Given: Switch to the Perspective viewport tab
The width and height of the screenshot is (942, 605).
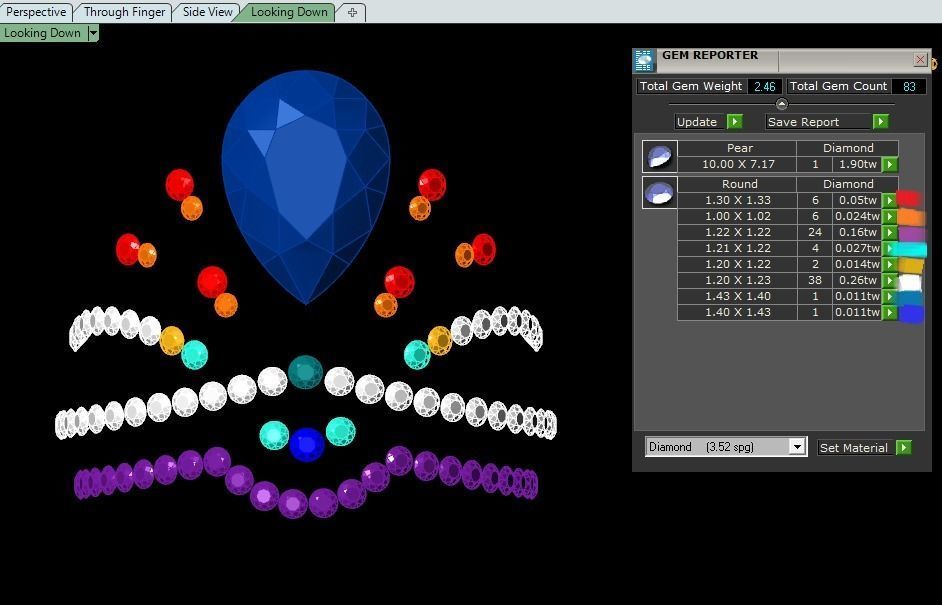Looking at the screenshot, I should pyautogui.click(x=36, y=11).
